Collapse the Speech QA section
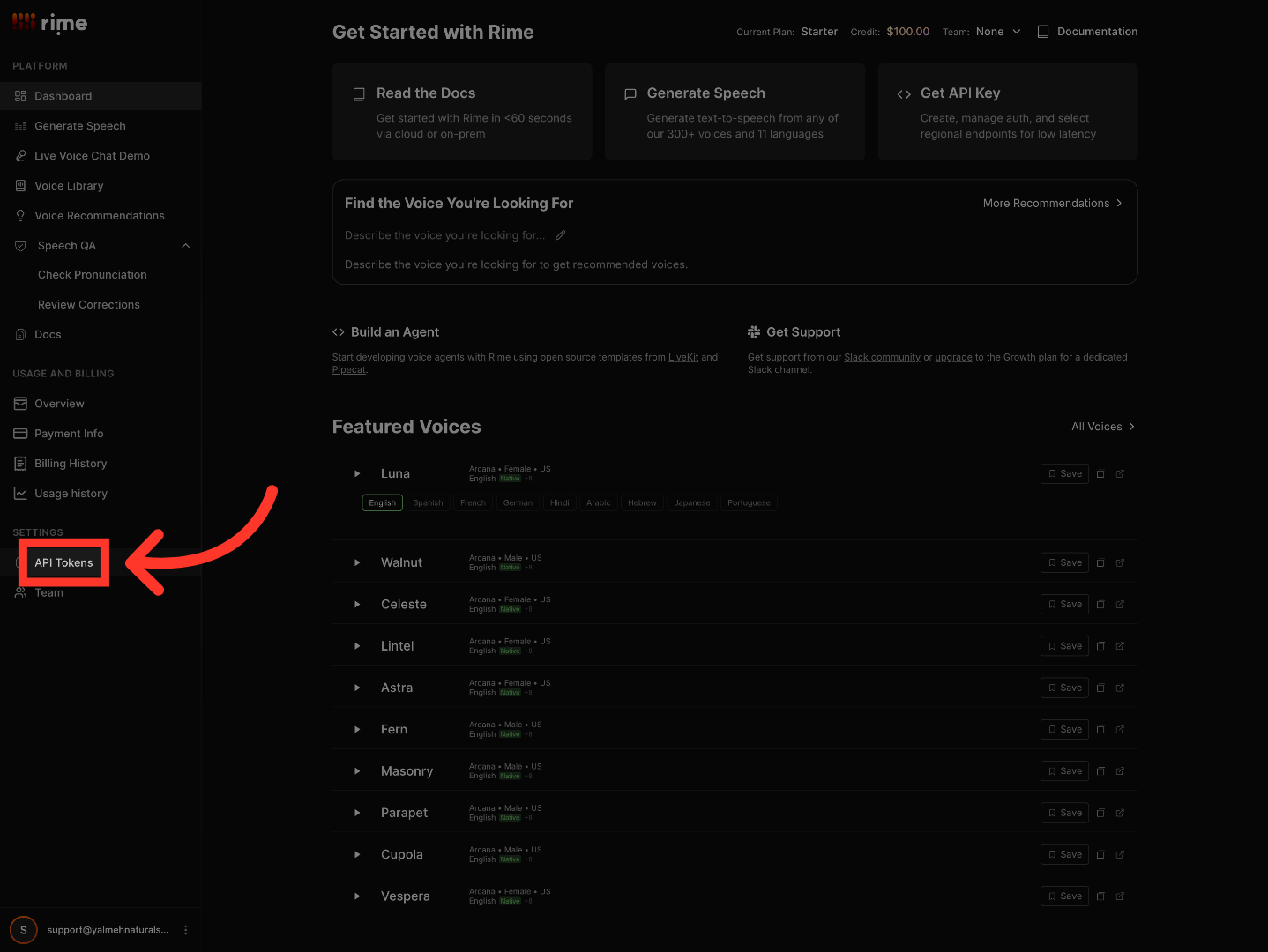This screenshot has width=1268, height=952. coord(185,246)
